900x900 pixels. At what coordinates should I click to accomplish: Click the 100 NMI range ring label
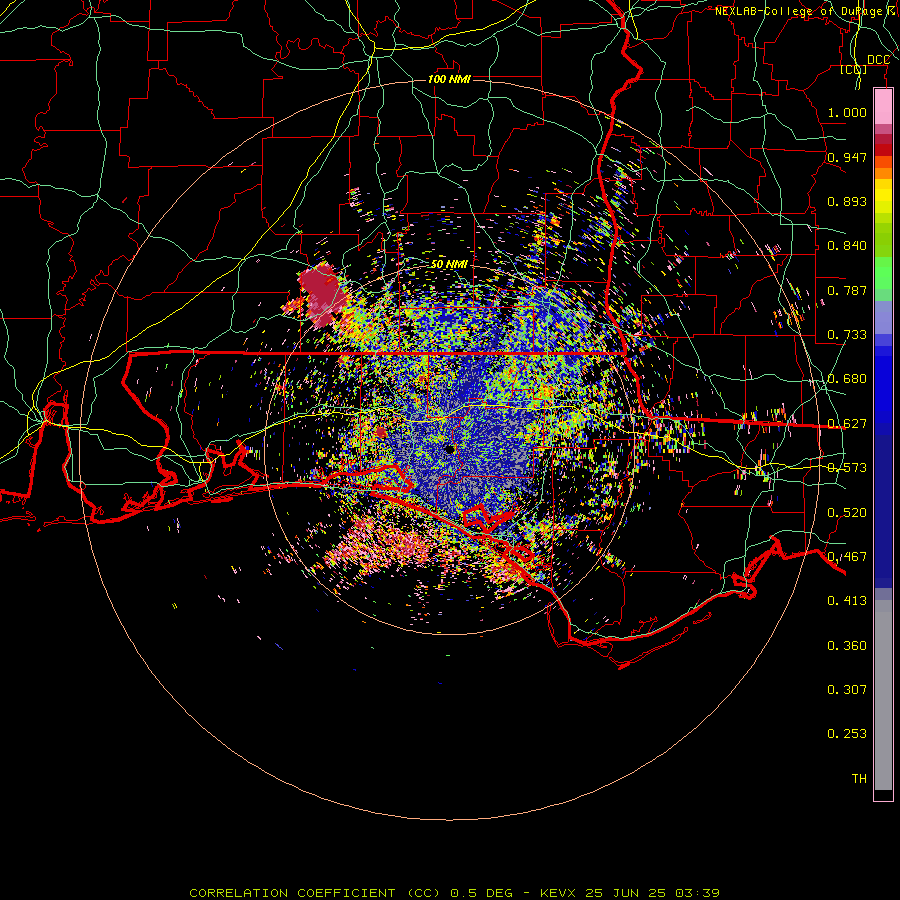[449, 79]
